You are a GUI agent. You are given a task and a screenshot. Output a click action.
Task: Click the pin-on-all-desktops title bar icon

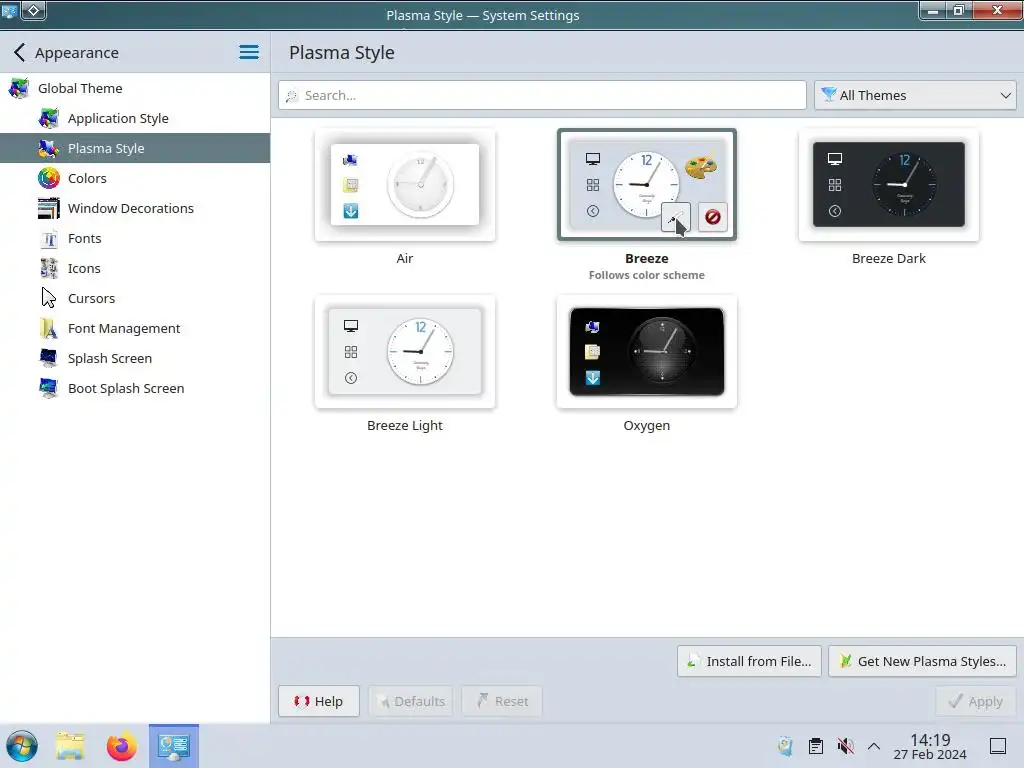click(33, 10)
